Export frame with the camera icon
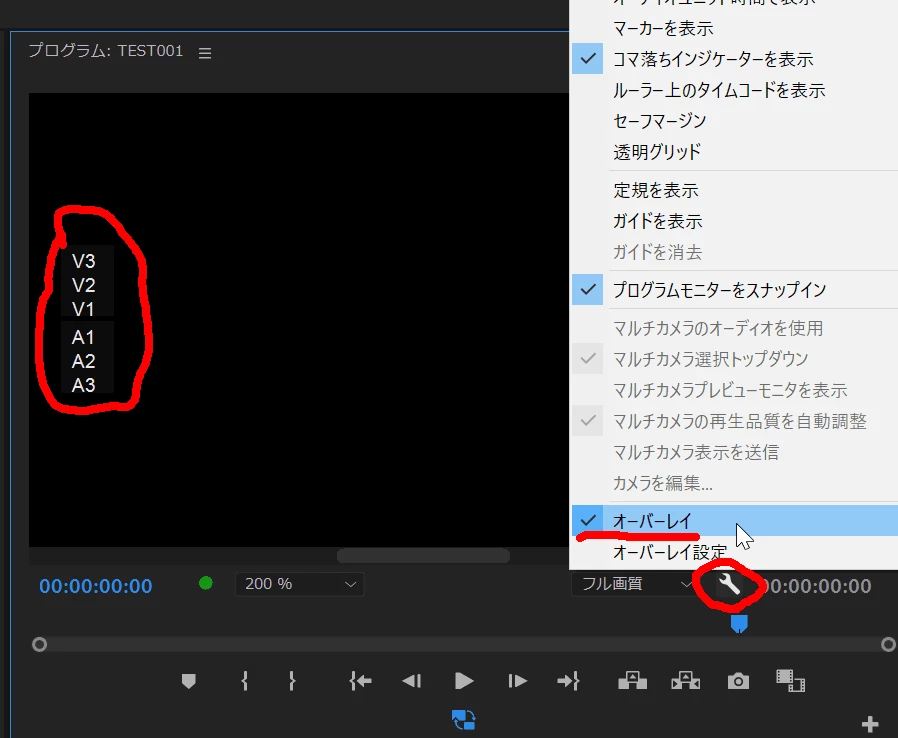The width and height of the screenshot is (898, 738). point(738,681)
